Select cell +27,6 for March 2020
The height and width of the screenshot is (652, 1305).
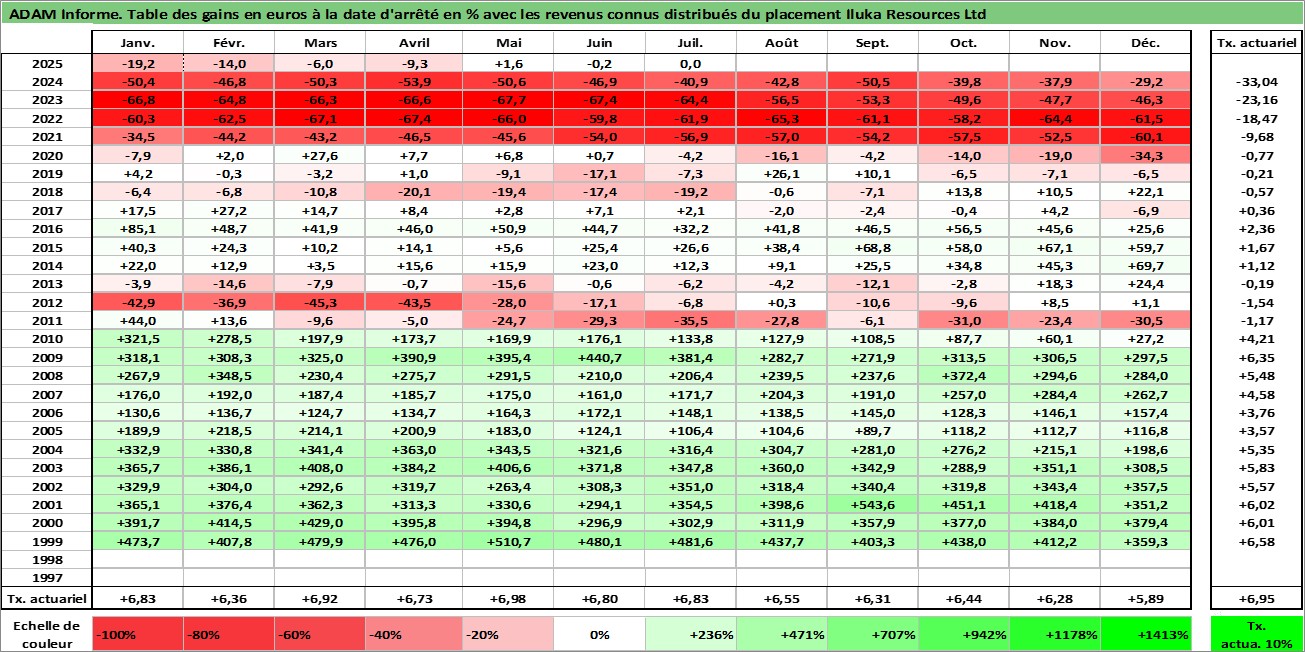point(320,155)
